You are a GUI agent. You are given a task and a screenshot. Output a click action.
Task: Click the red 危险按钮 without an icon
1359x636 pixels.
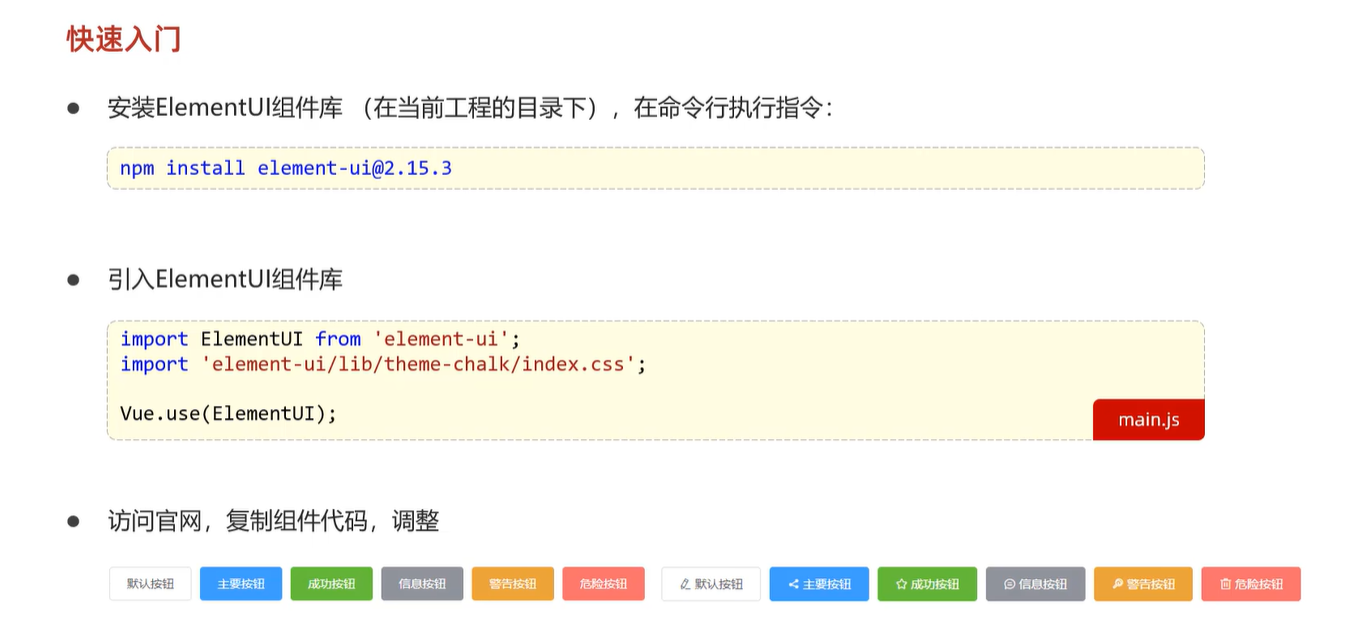pos(604,584)
